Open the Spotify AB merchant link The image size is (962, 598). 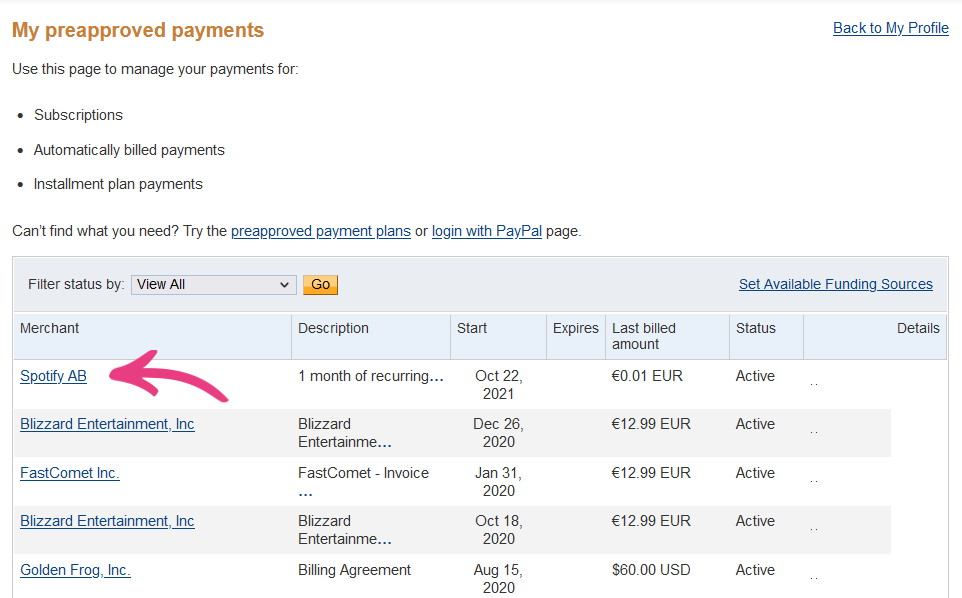pos(53,376)
